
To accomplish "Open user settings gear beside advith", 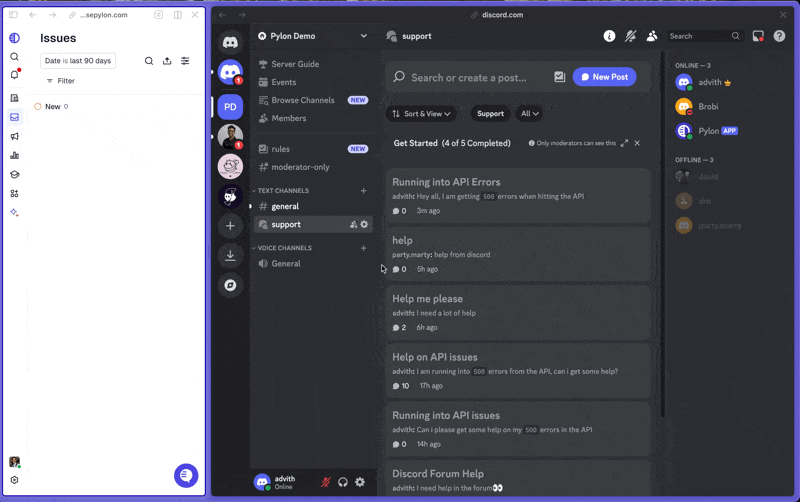I will point(360,482).
